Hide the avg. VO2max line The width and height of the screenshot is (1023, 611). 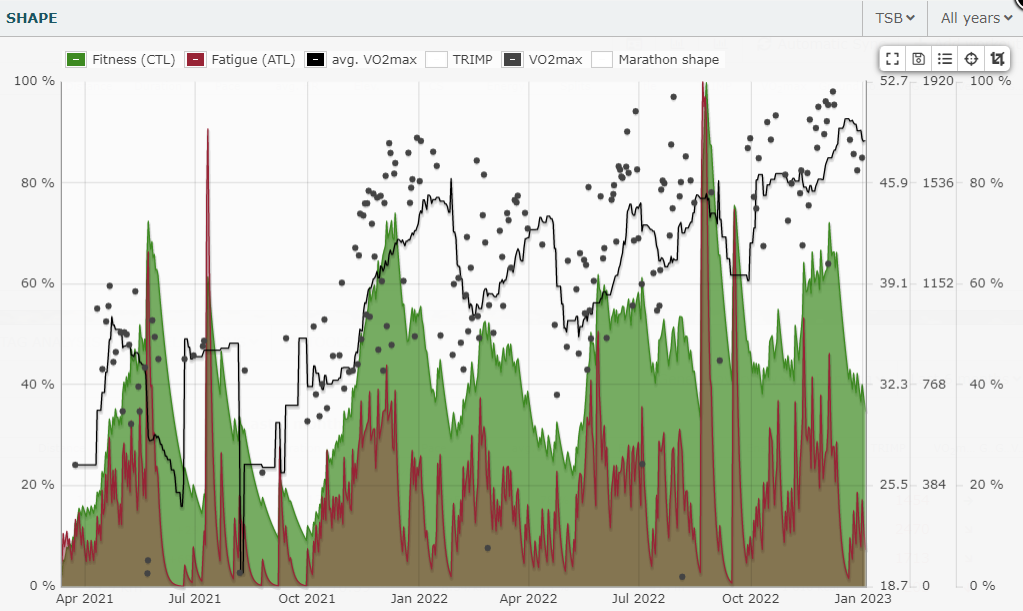[315, 60]
